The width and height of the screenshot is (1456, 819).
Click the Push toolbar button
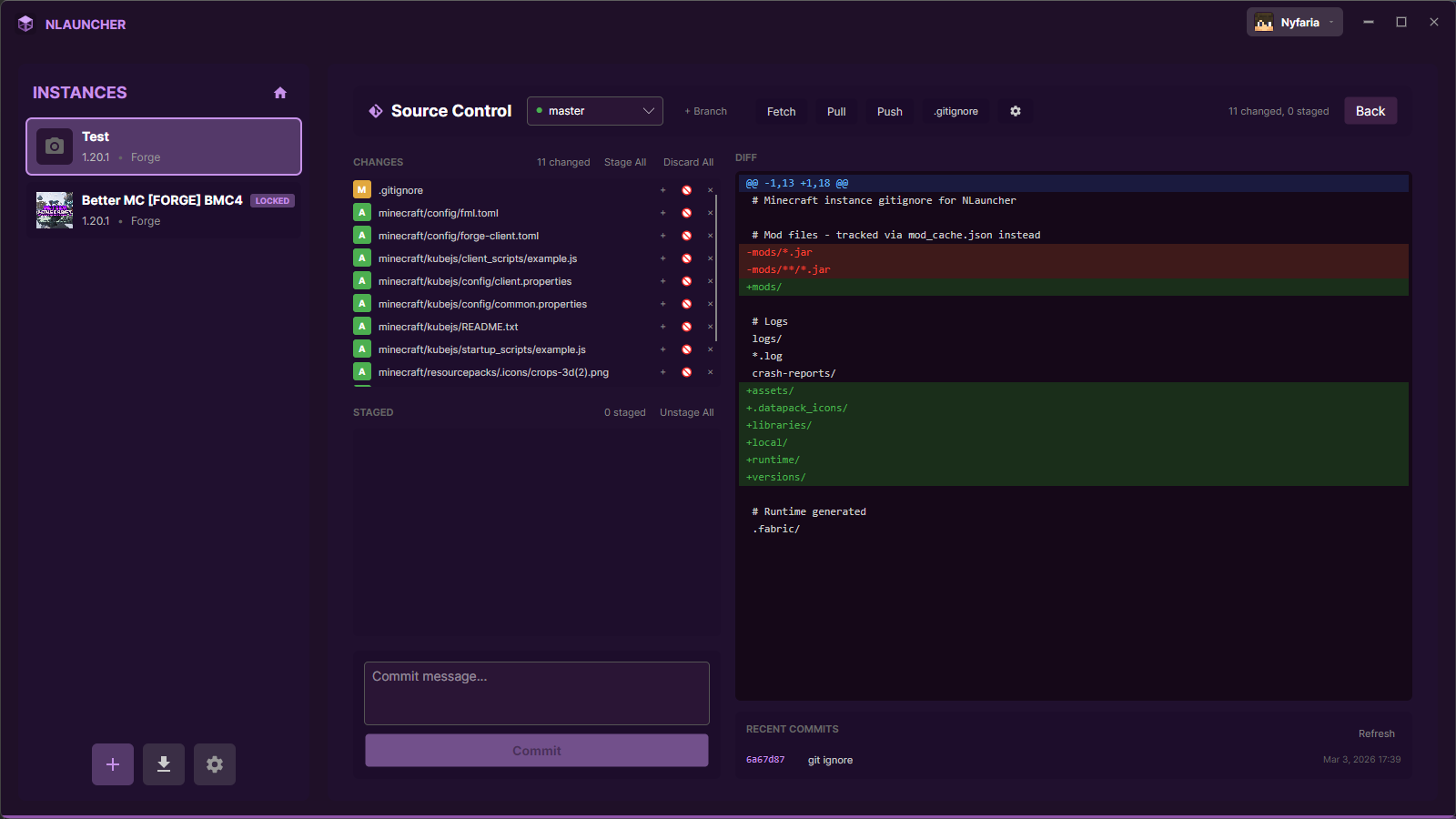click(889, 111)
